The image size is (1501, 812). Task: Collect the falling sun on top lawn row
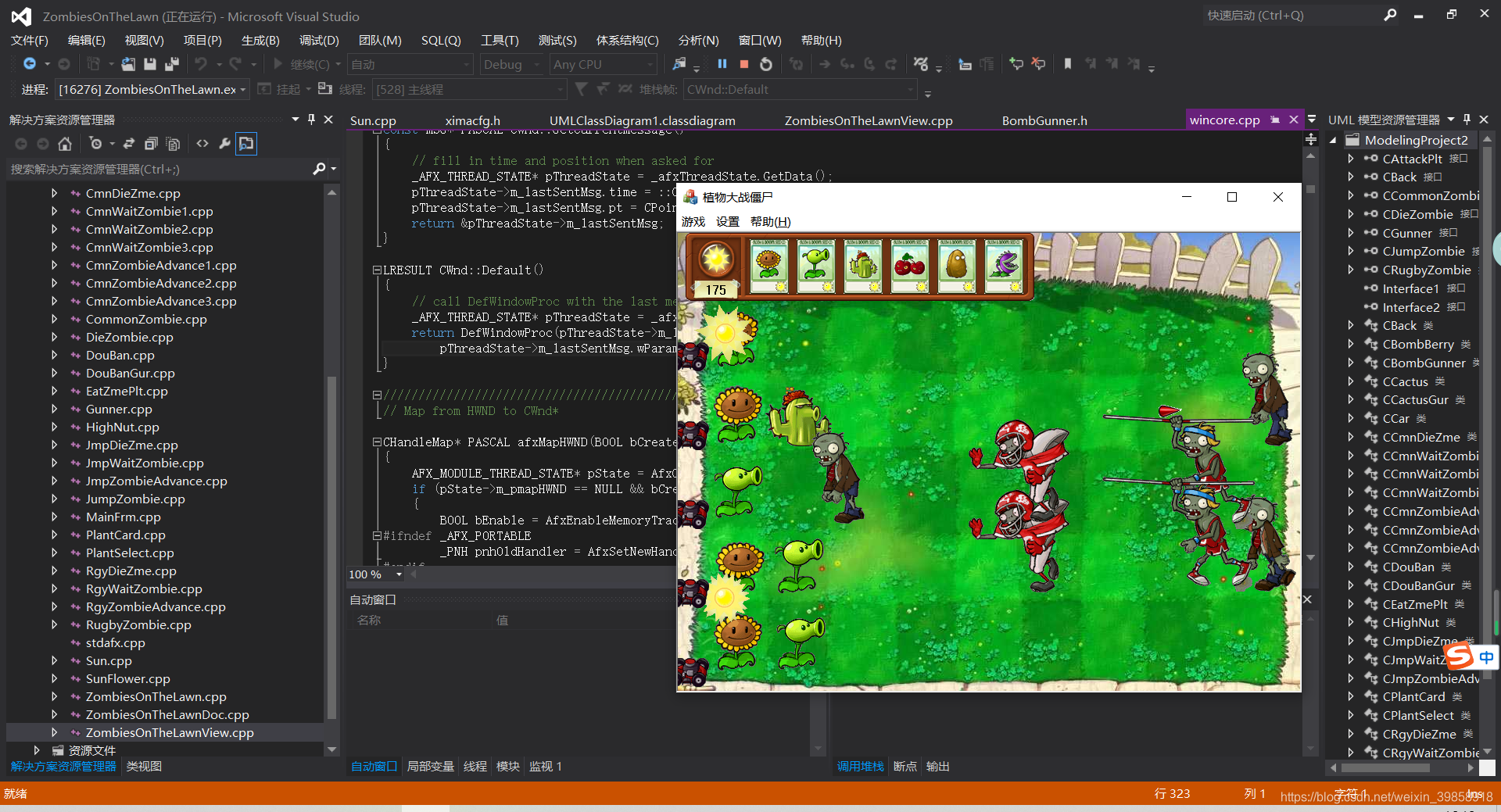[725, 334]
